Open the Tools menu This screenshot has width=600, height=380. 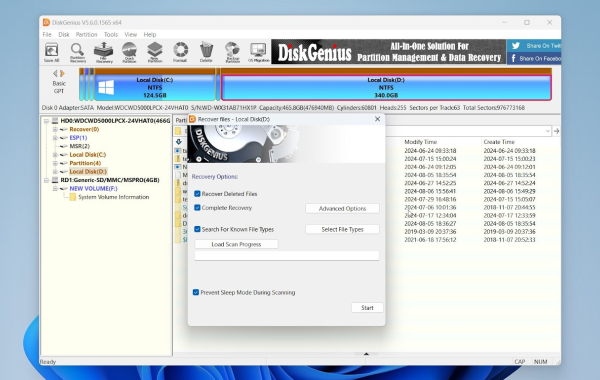[x=111, y=34]
